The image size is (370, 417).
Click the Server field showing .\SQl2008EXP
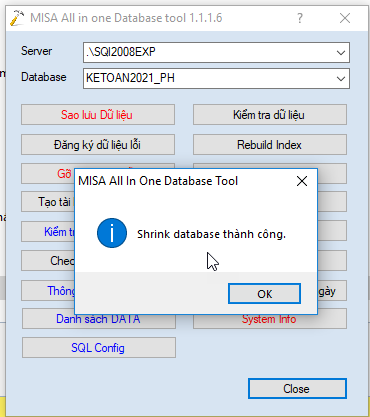[216, 52]
